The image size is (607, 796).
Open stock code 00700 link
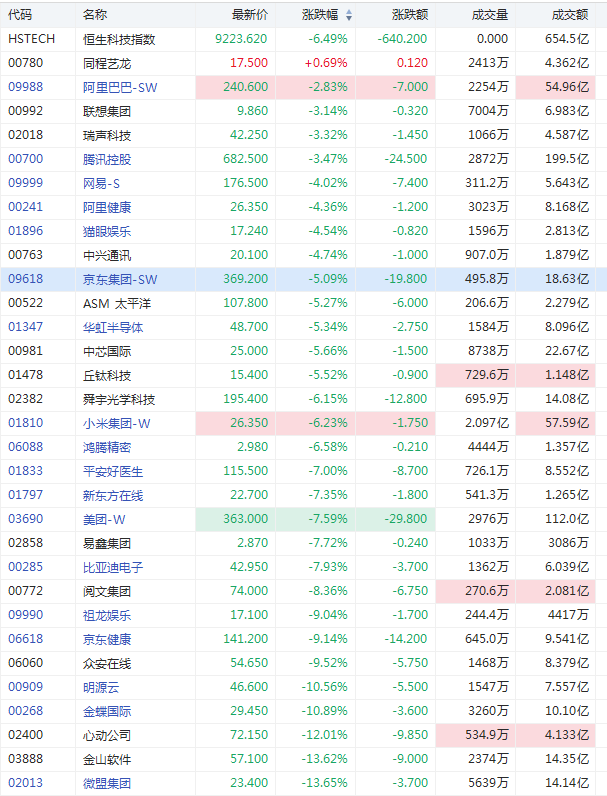click(x=25, y=159)
